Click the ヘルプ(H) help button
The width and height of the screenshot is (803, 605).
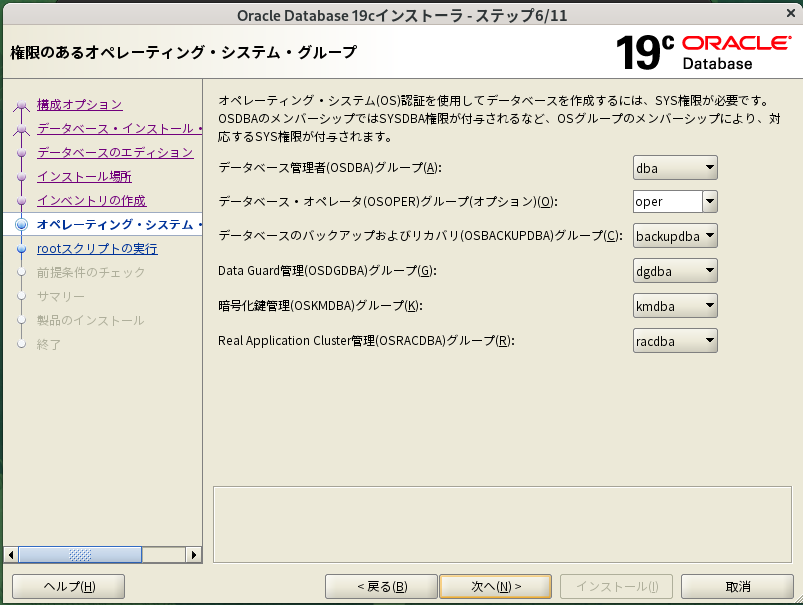pyautogui.click(x=69, y=587)
